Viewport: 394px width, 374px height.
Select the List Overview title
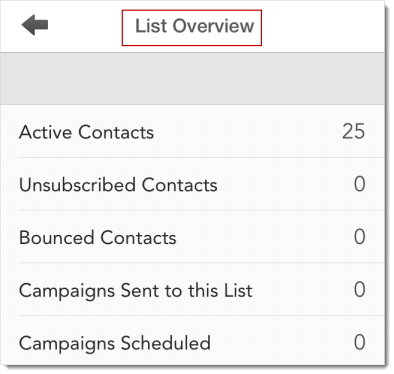click(x=194, y=26)
